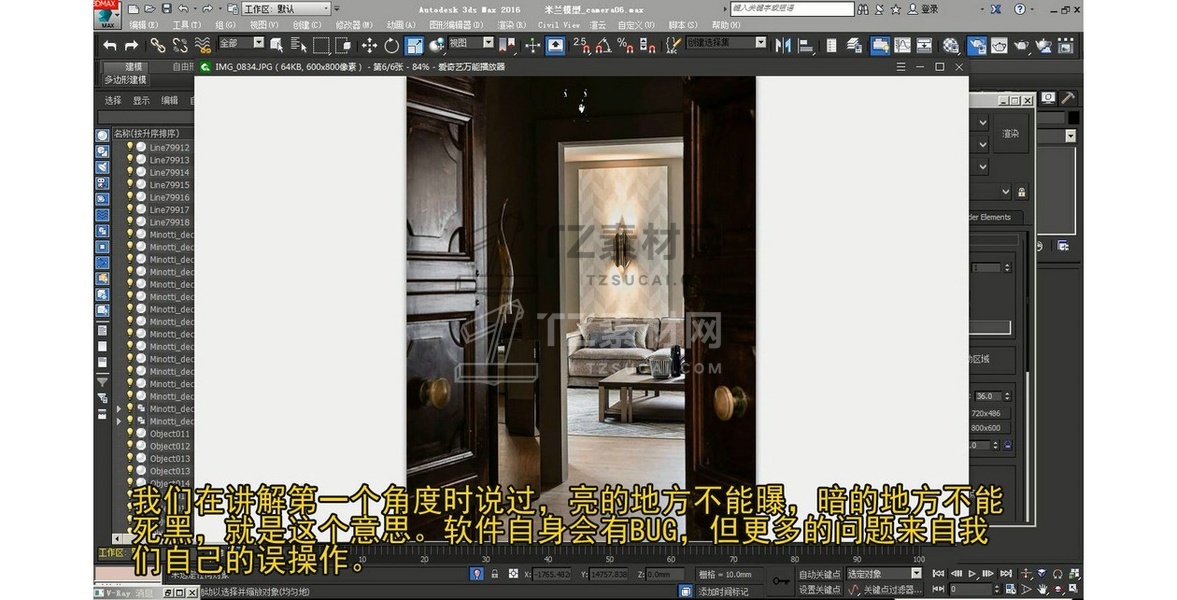This screenshot has height=600, width=1177.
Task: Toggle the Angle Snap icon
Action: 603,46
